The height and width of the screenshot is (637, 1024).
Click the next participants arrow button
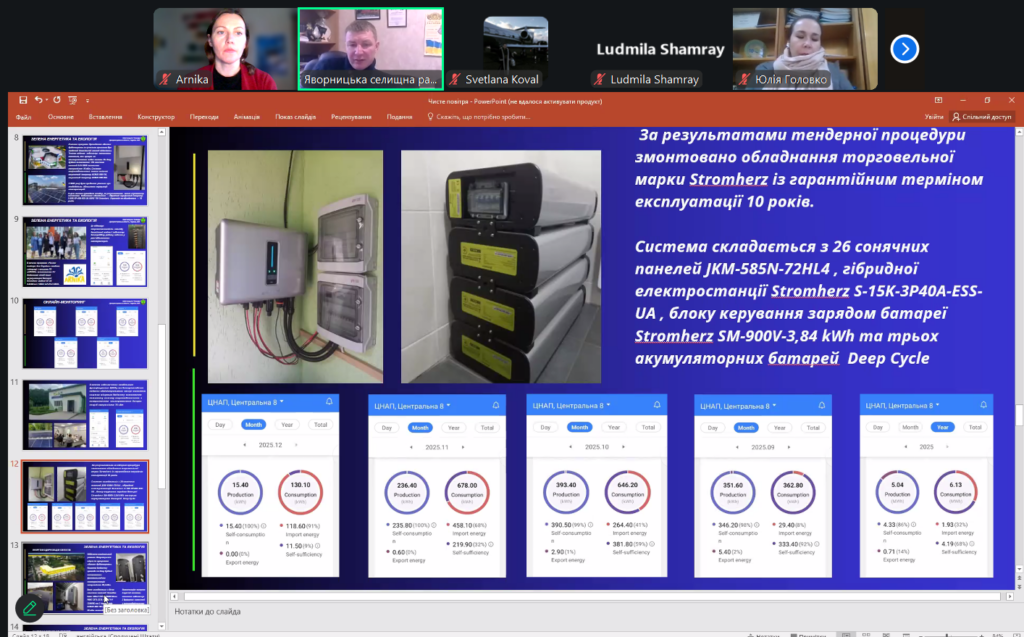pos(904,48)
